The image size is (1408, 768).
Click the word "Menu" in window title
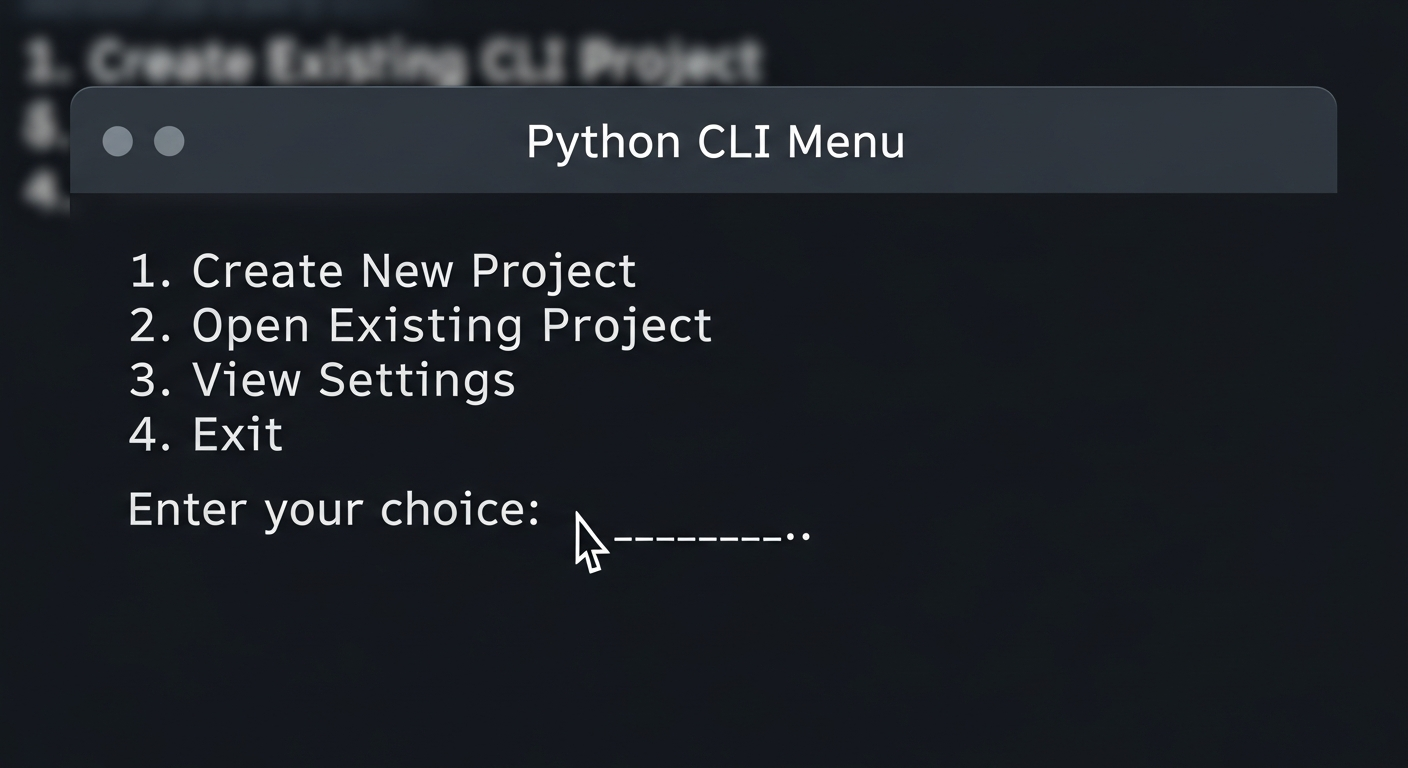click(845, 141)
